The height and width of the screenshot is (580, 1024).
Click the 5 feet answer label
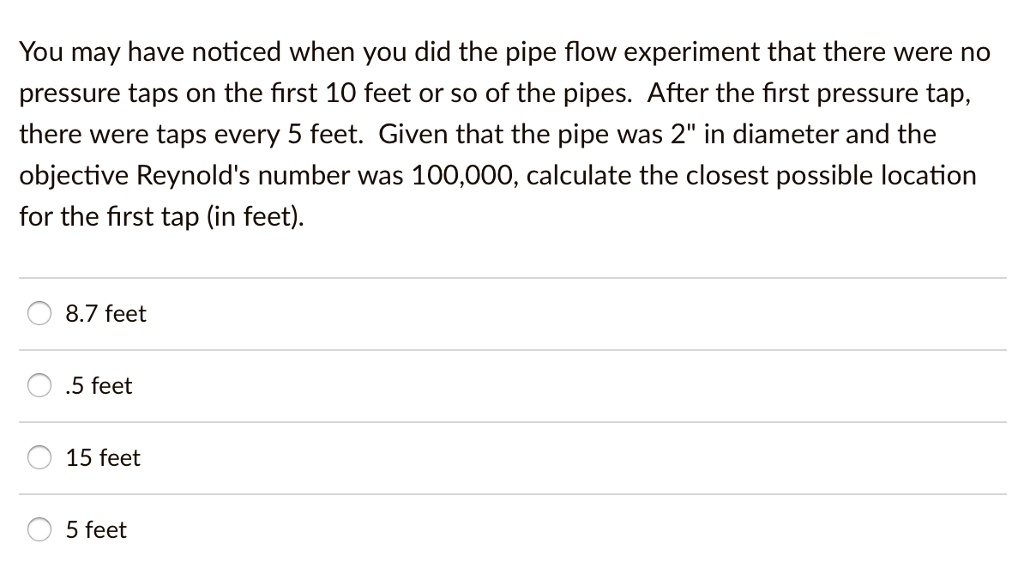coord(95,529)
